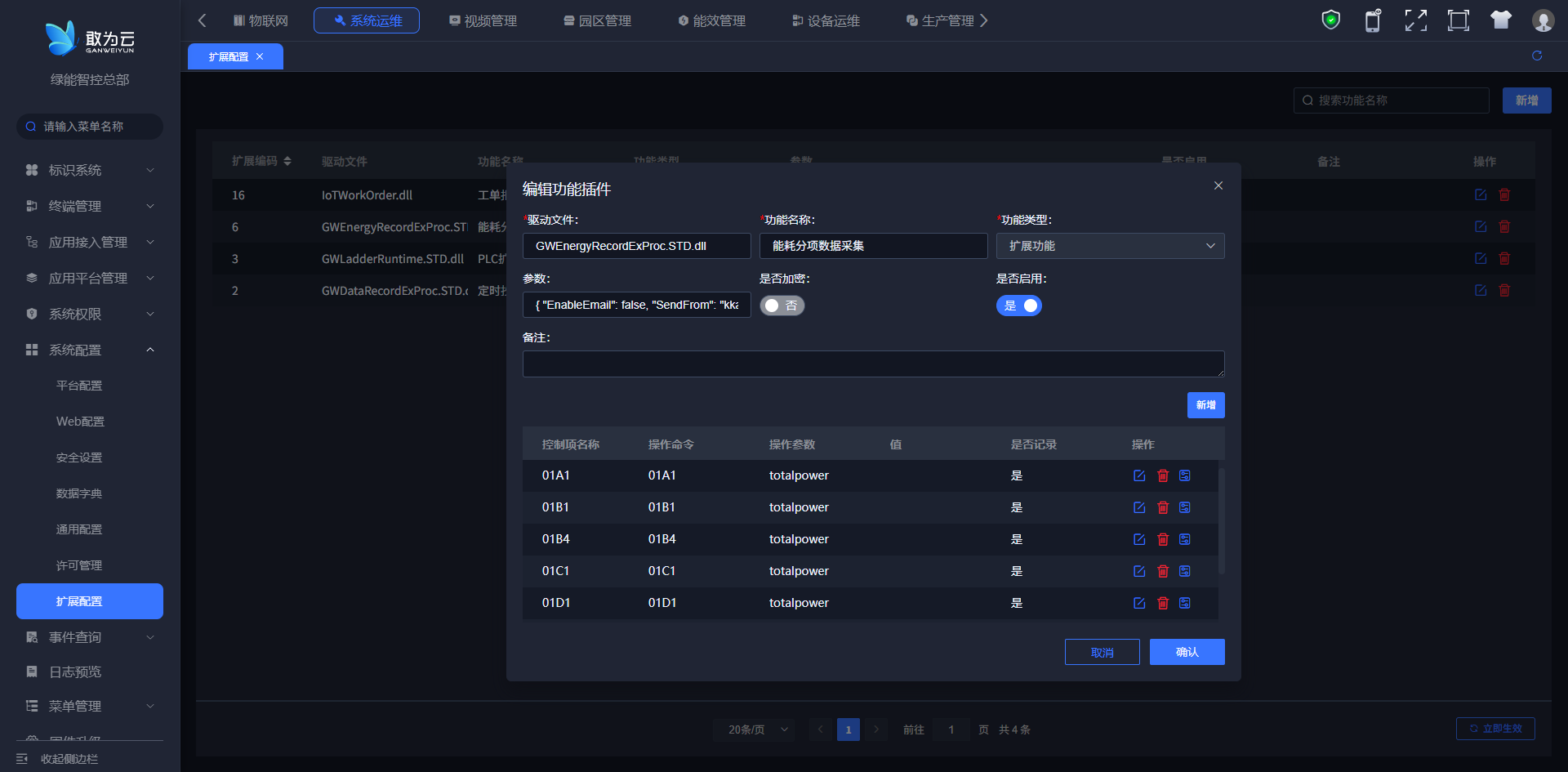1568x772 pixels.
Task: Open the 功能类型 dropdown
Action: pos(1110,246)
